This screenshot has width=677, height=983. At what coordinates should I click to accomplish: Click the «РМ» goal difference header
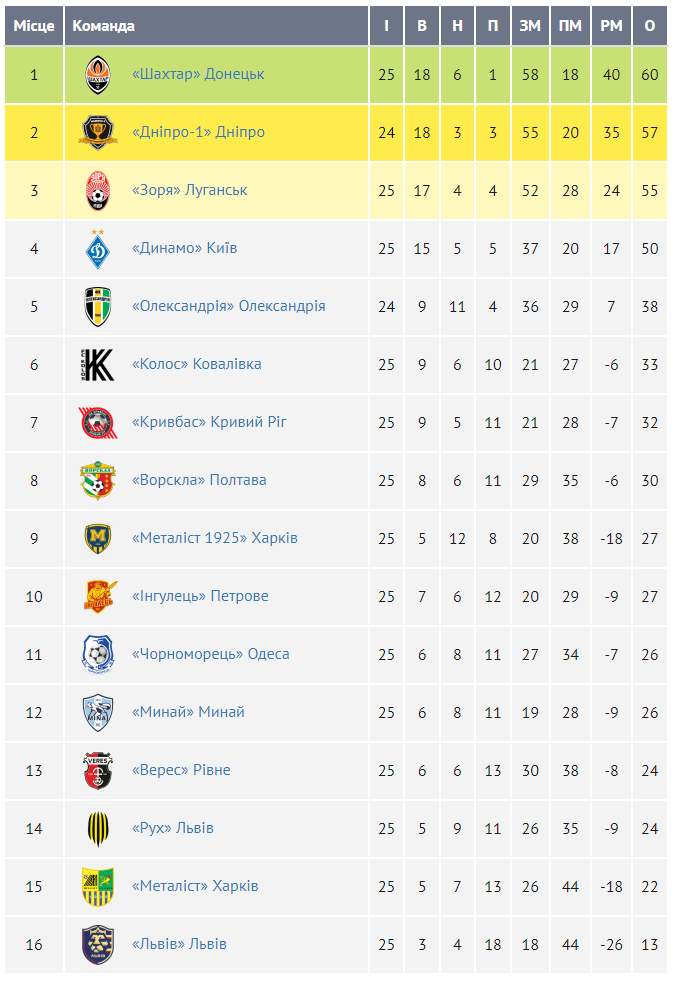coord(611,26)
